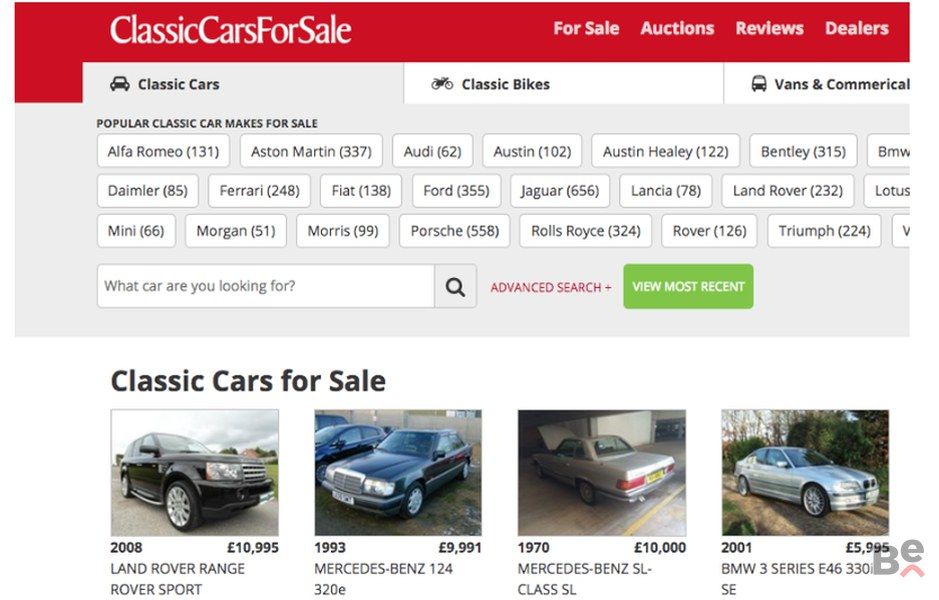939x600 pixels.
Task: Click the magnifying glass search icon
Action: tap(455, 287)
